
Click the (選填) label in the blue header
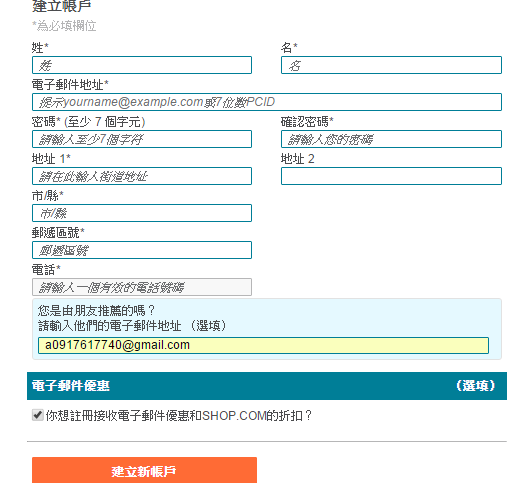click(476, 386)
